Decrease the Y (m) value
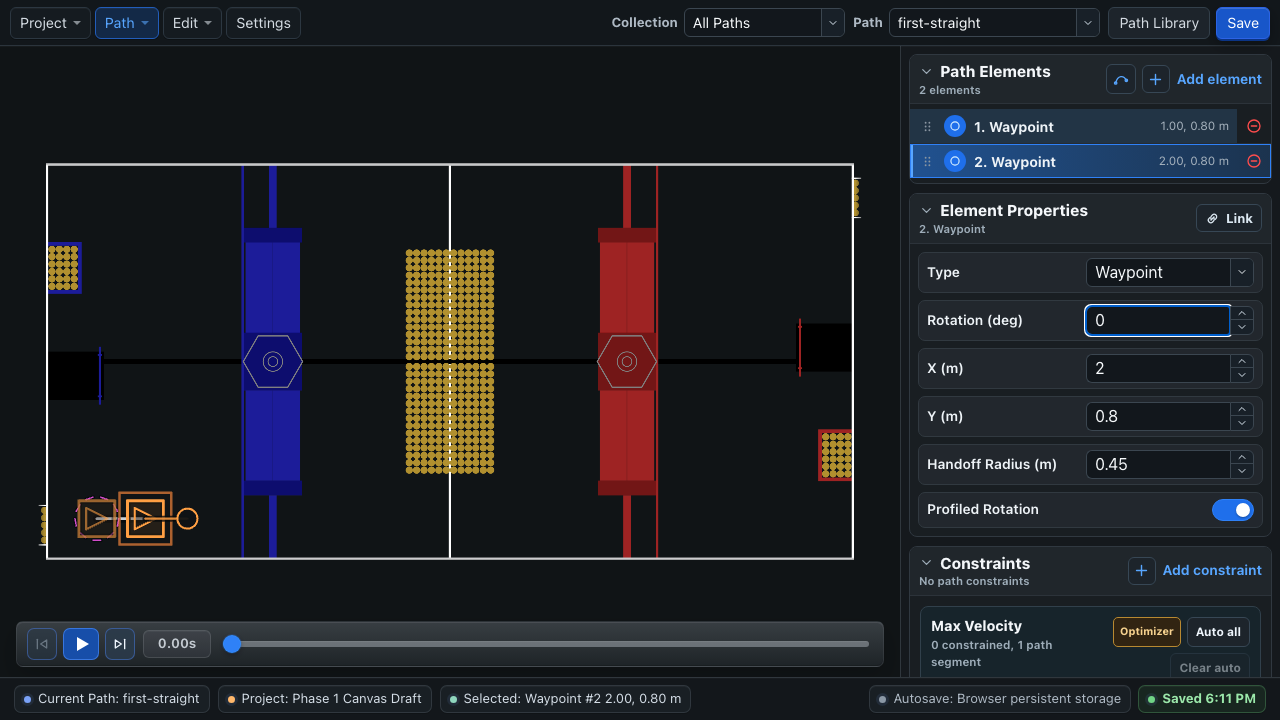The image size is (1280, 720). (x=1242, y=423)
